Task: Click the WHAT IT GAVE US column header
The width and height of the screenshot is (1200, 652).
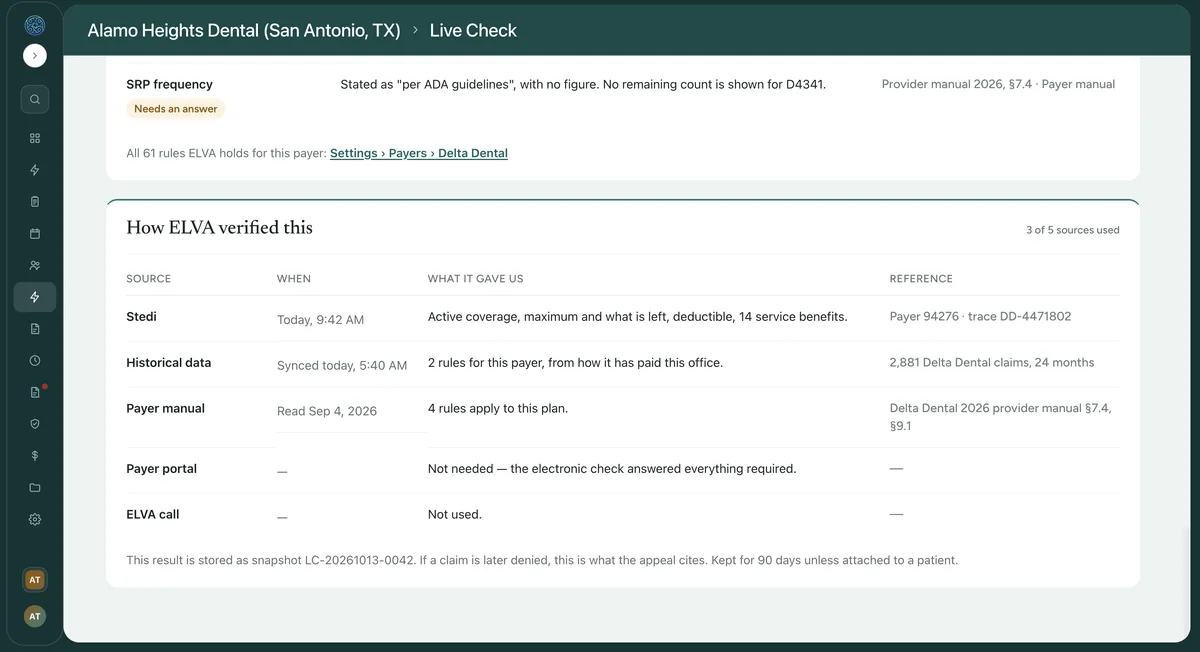Action: point(475,279)
